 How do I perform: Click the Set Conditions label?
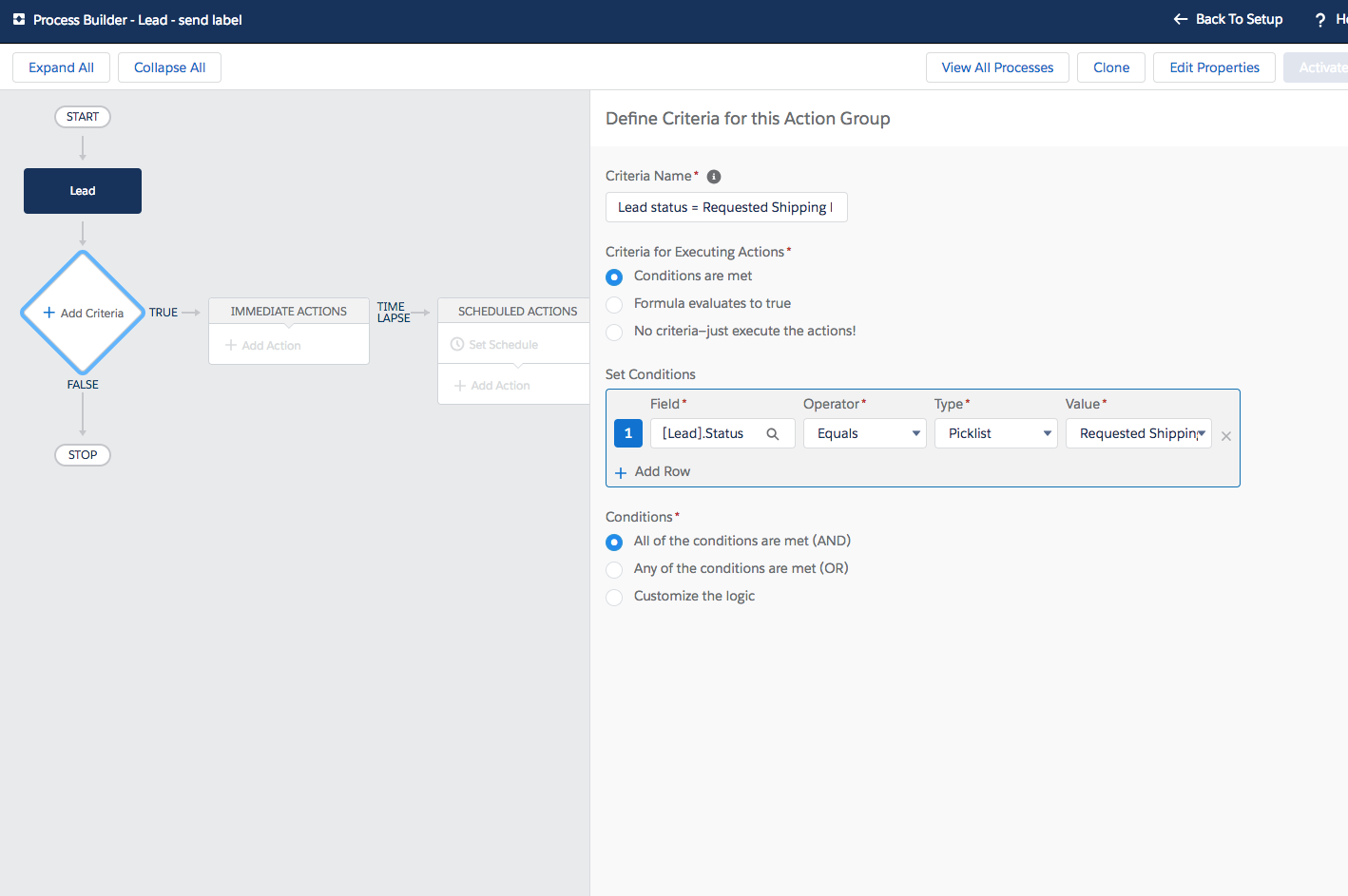pyautogui.click(x=650, y=374)
